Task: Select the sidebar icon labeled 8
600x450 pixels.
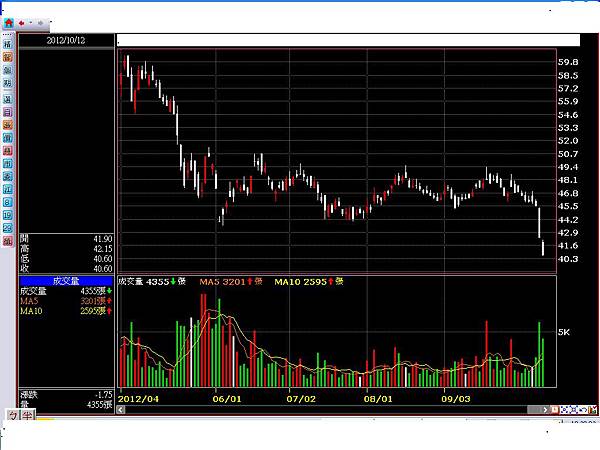Action: 8,202
